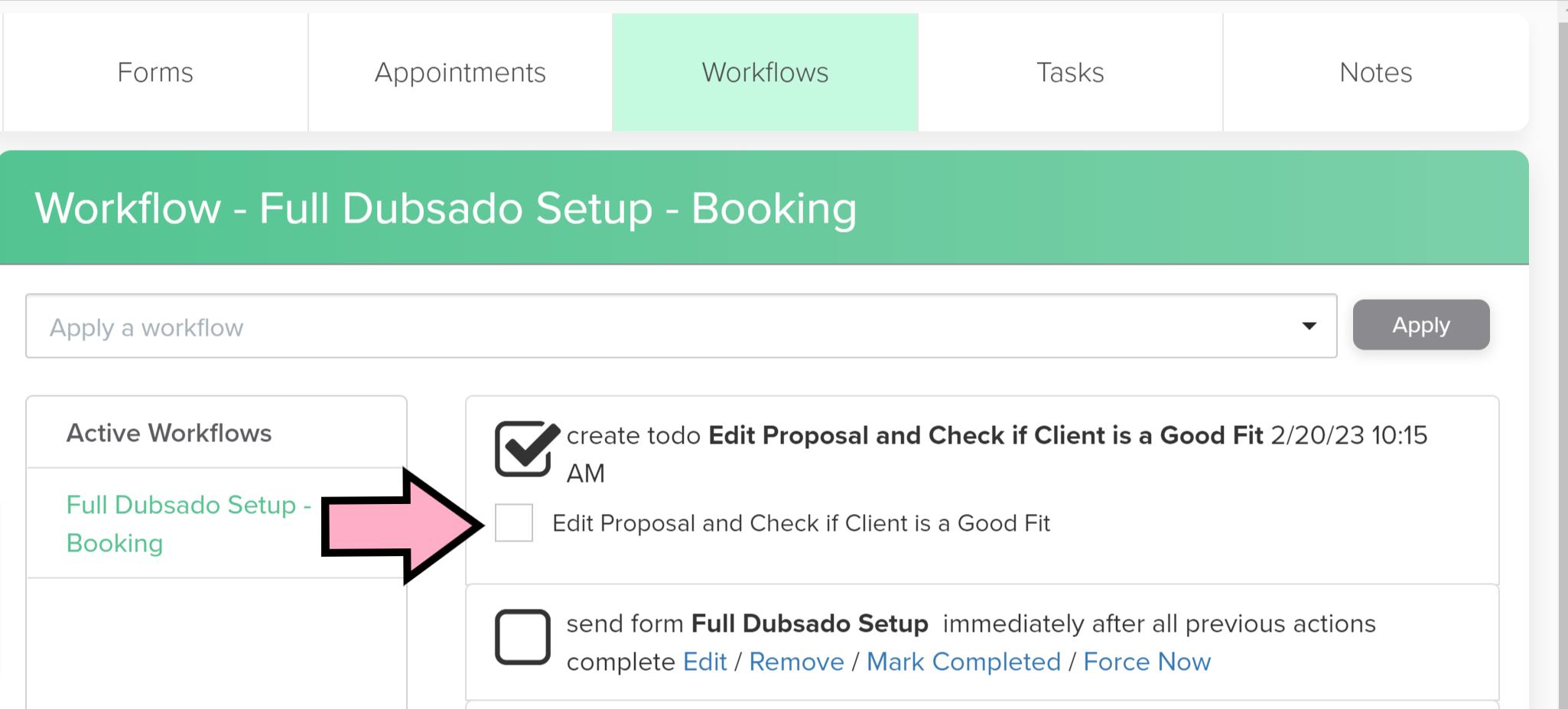Open the Appointments tab
1568x709 pixels.
pyautogui.click(x=459, y=72)
